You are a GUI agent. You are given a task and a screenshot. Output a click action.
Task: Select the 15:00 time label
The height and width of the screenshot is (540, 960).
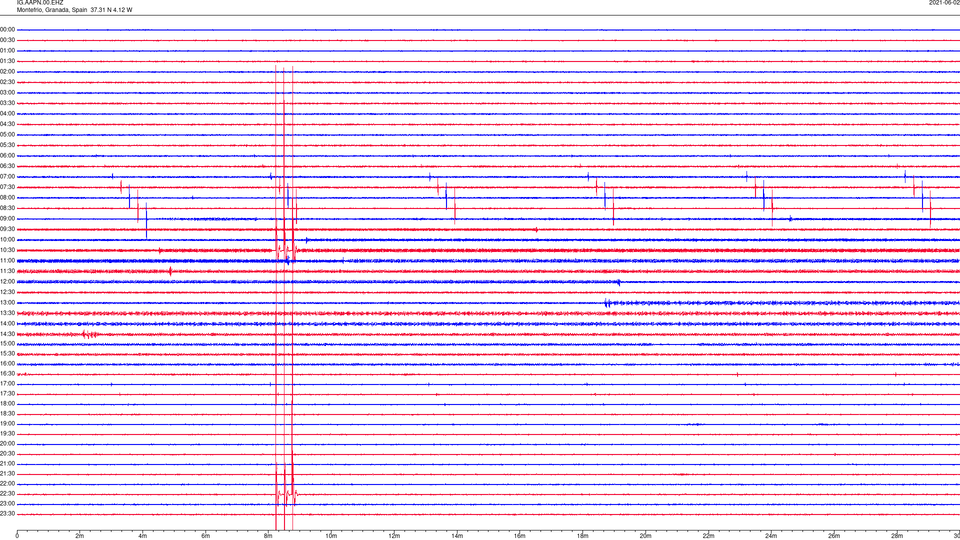coord(7,343)
